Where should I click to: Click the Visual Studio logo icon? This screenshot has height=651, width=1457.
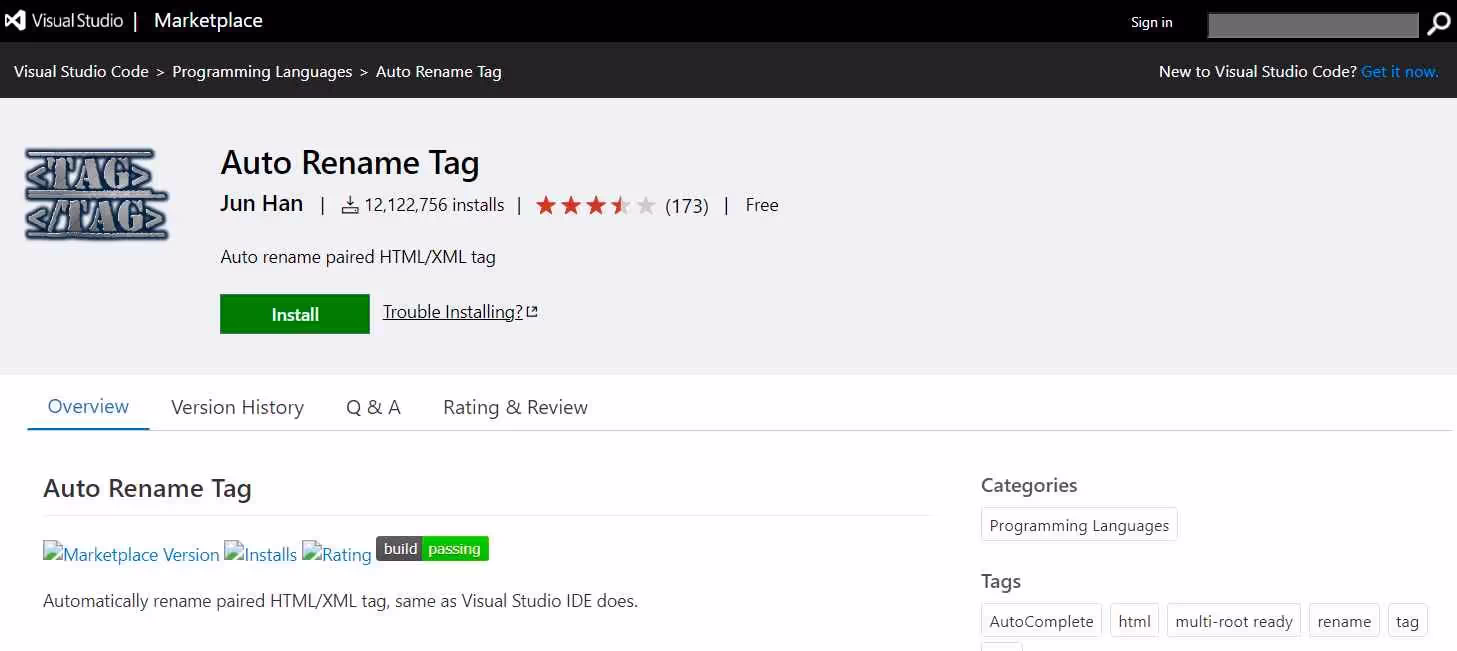click(x=15, y=20)
